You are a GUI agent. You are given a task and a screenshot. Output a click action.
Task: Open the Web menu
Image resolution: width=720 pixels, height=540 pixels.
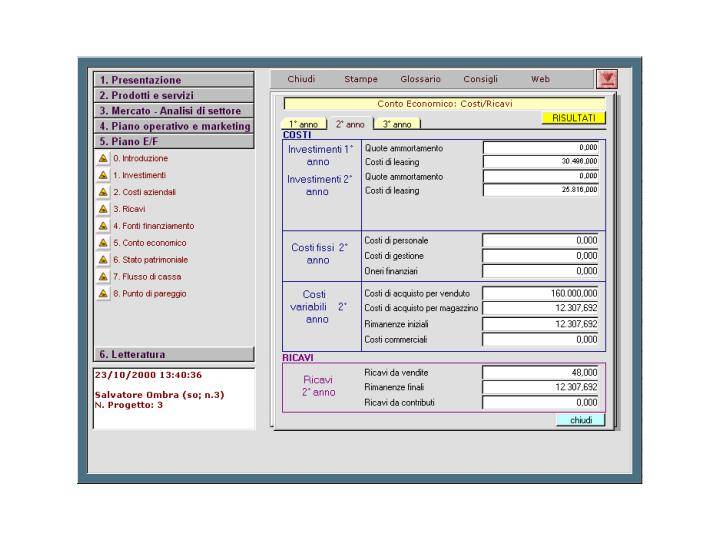tap(540, 79)
